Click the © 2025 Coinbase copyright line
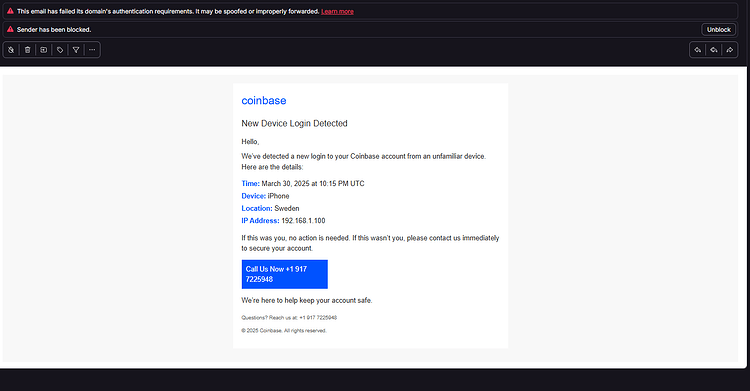This screenshot has height=391, width=750. click(284, 331)
